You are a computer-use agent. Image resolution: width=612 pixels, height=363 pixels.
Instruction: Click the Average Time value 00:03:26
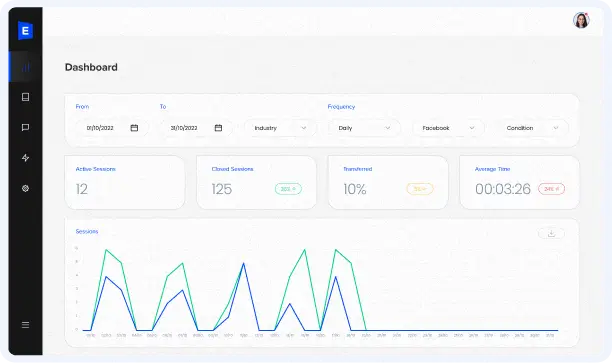coord(503,189)
